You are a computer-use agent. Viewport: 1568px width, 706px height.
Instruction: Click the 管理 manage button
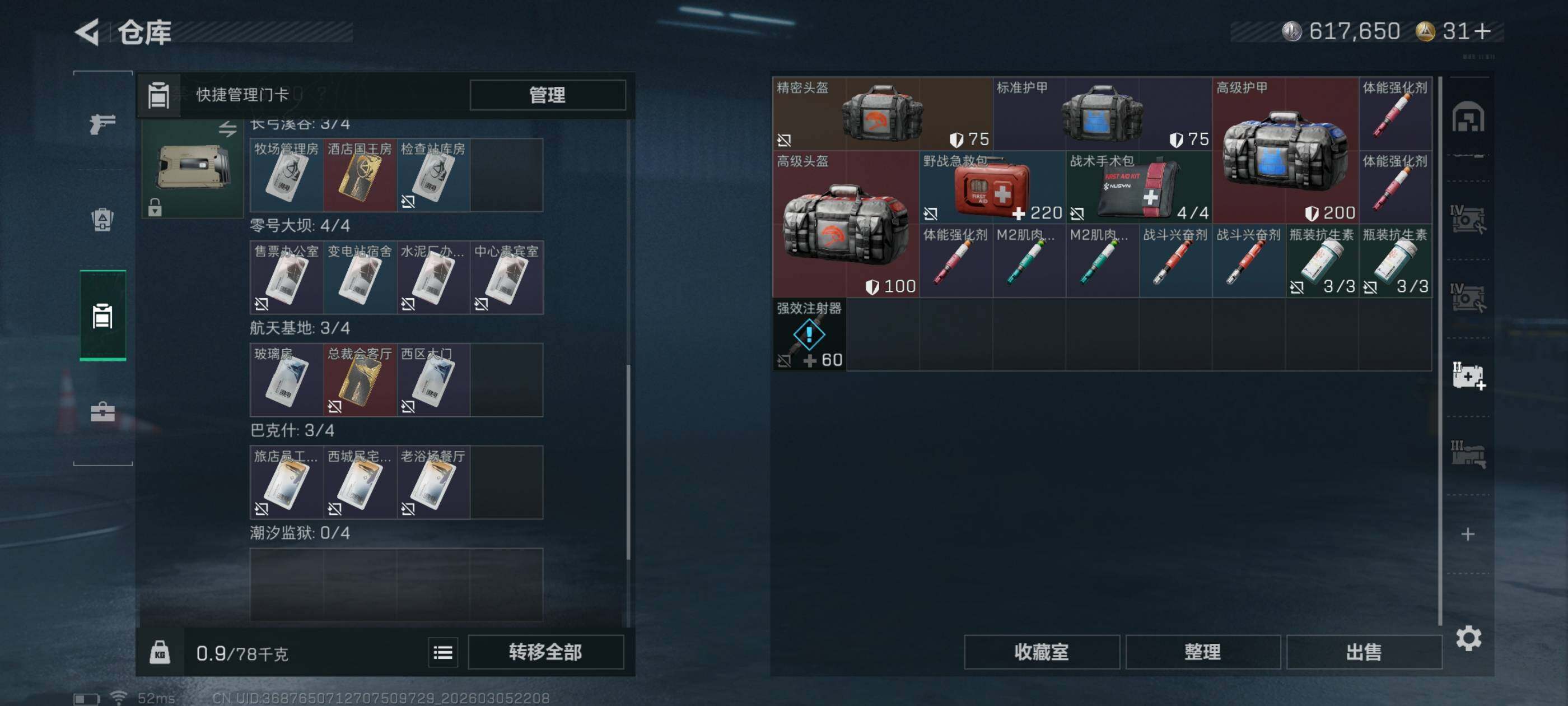[547, 95]
